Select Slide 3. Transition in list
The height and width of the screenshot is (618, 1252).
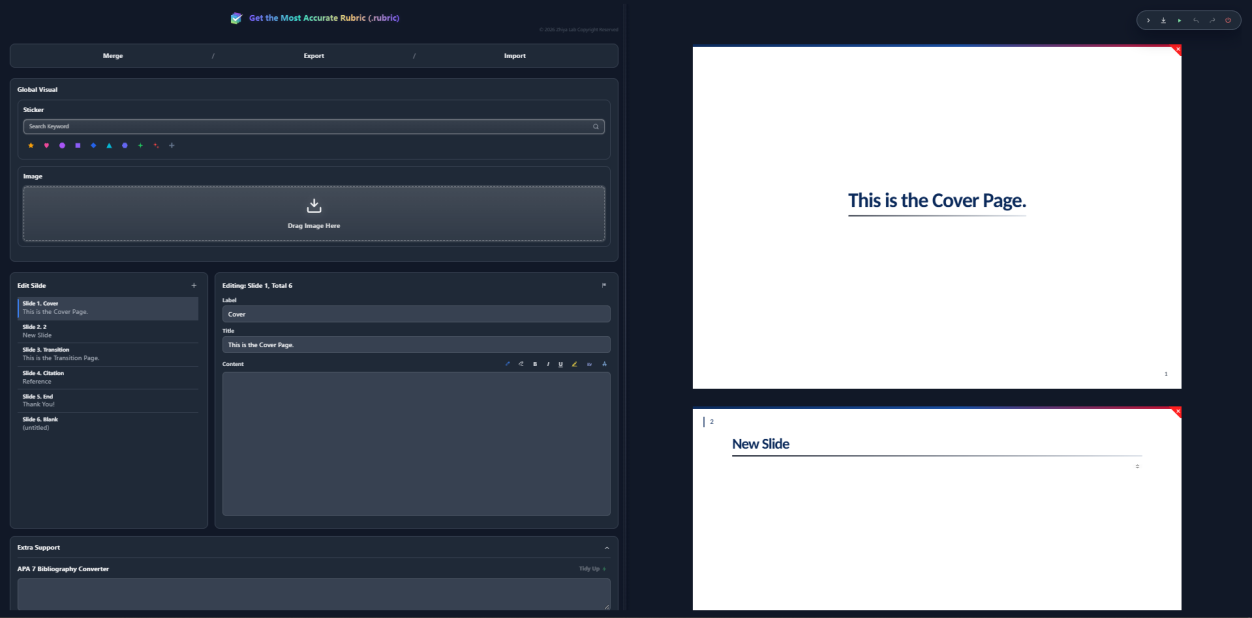click(x=108, y=354)
